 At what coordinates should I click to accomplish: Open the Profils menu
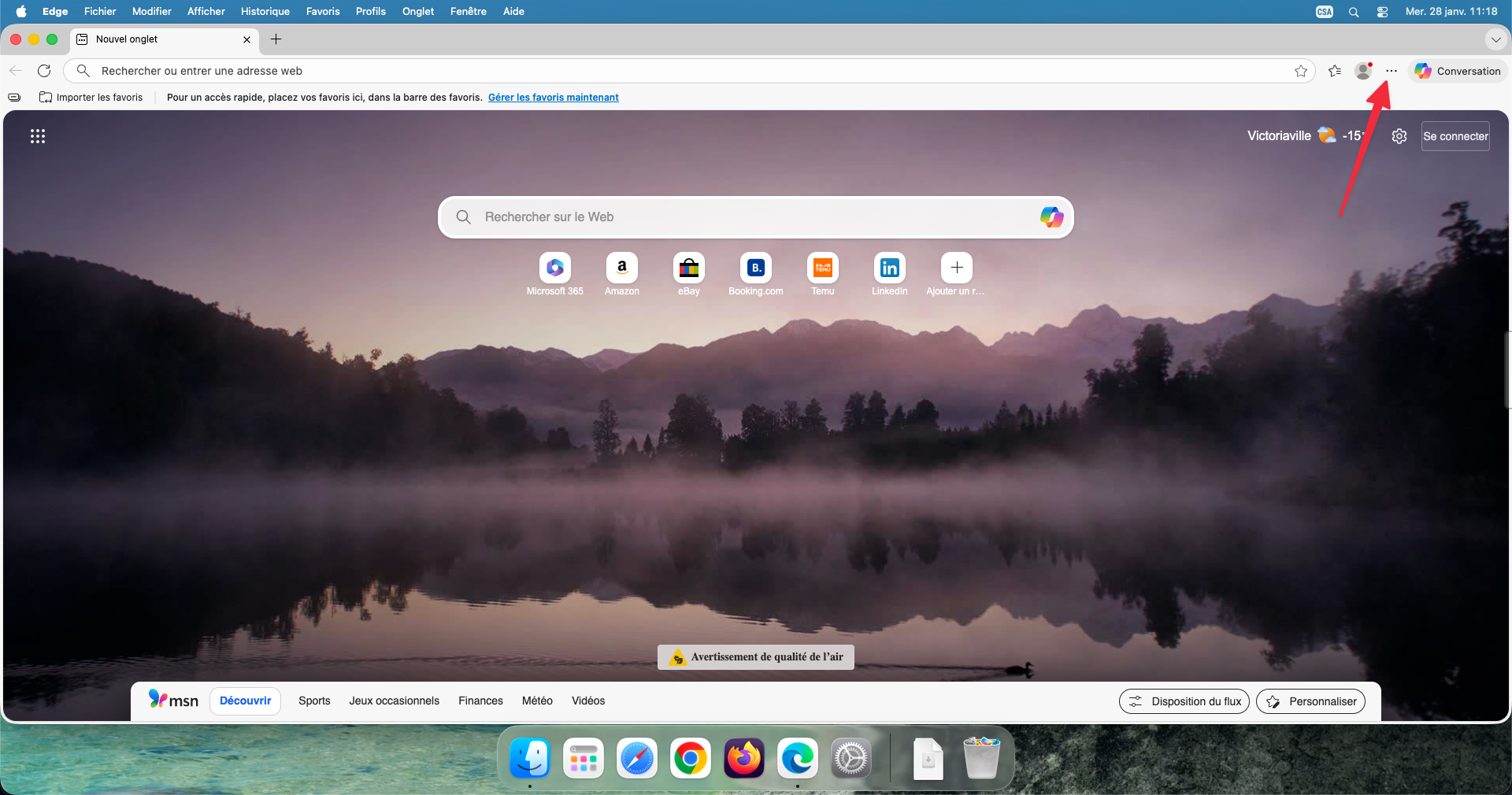tap(371, 11)
